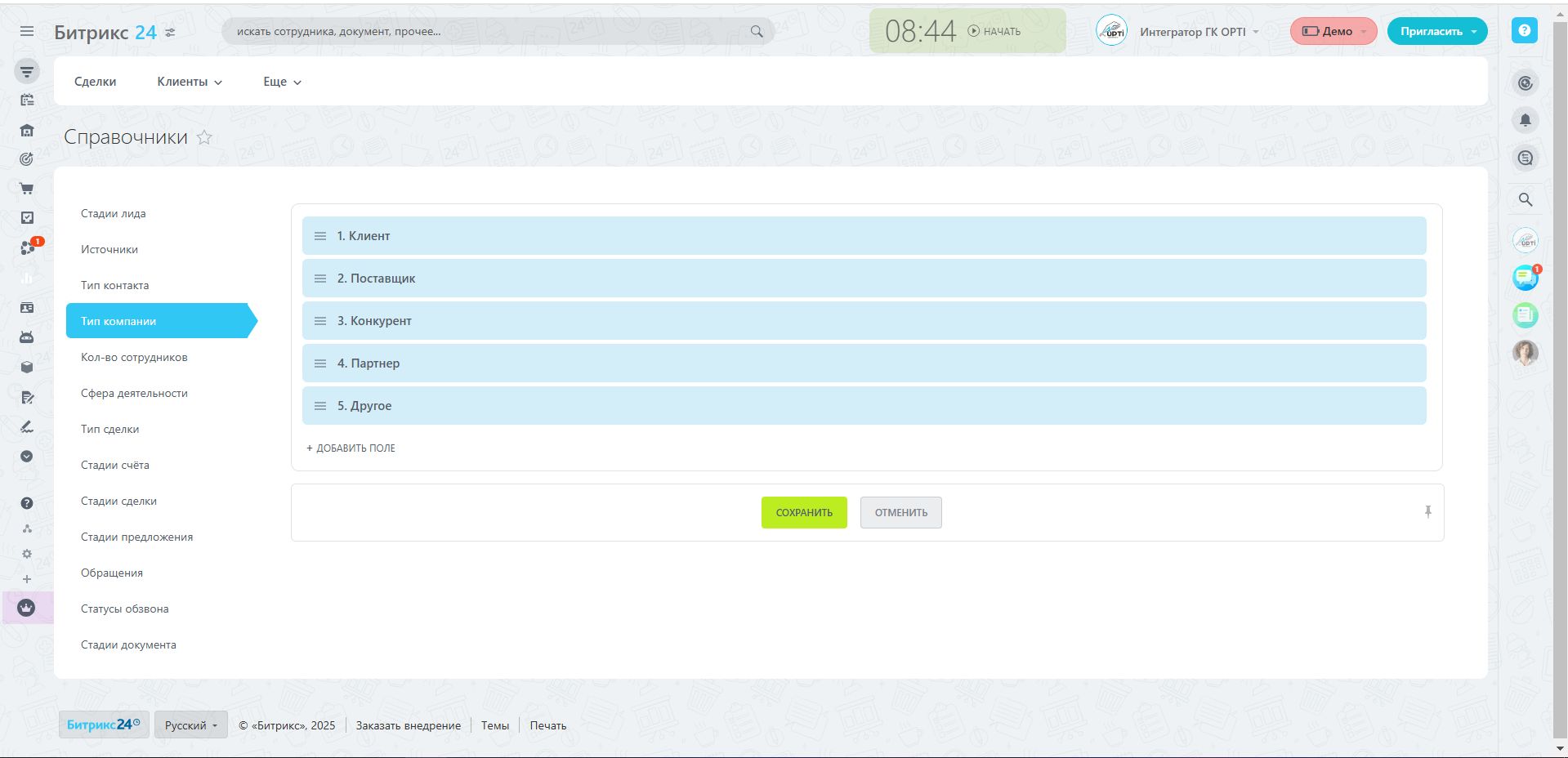This screenshot has width=1568, height=758.
Task: Click the plus icon in left sidebar
Action: (27, 579)
